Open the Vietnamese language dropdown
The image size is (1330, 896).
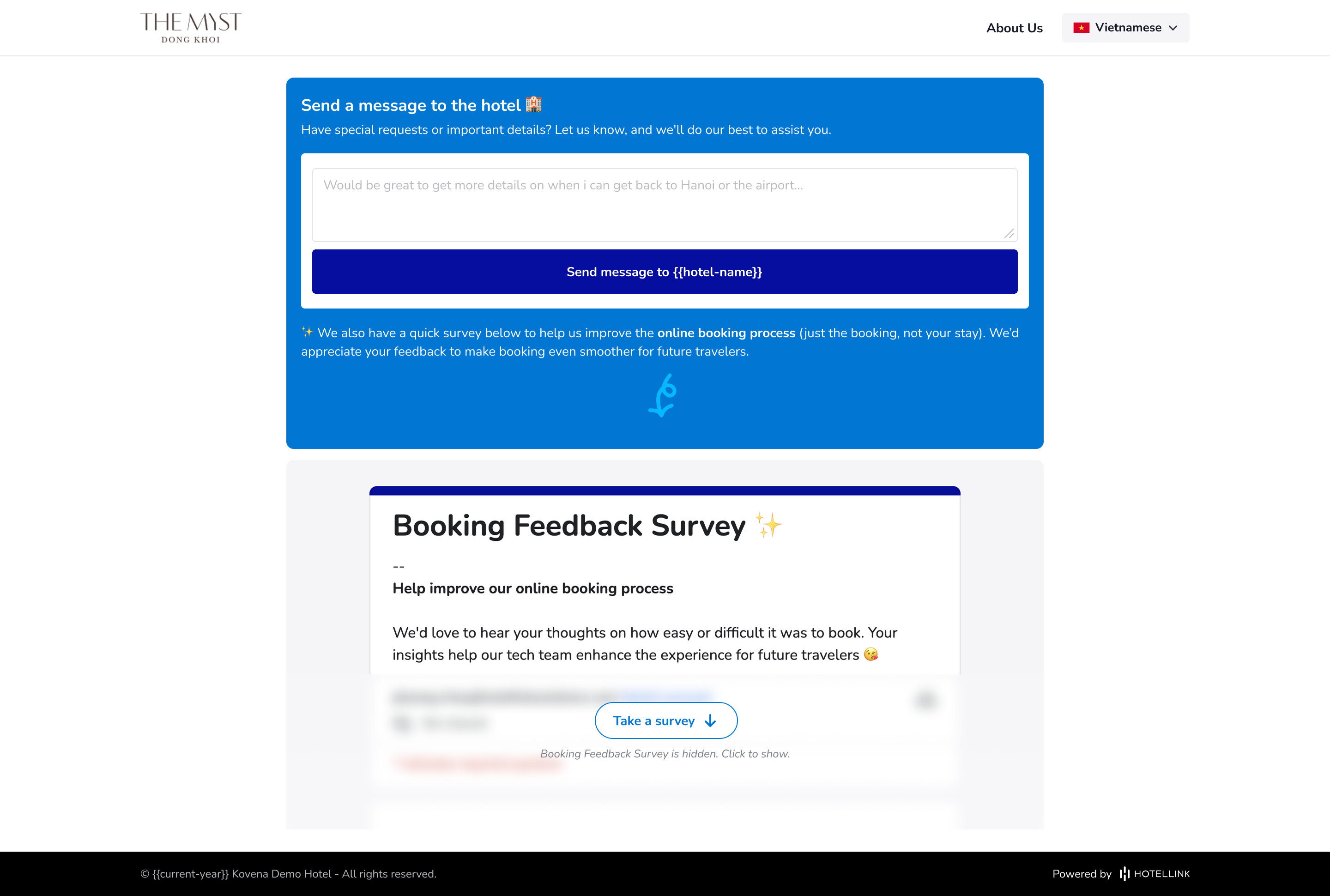1125,27
